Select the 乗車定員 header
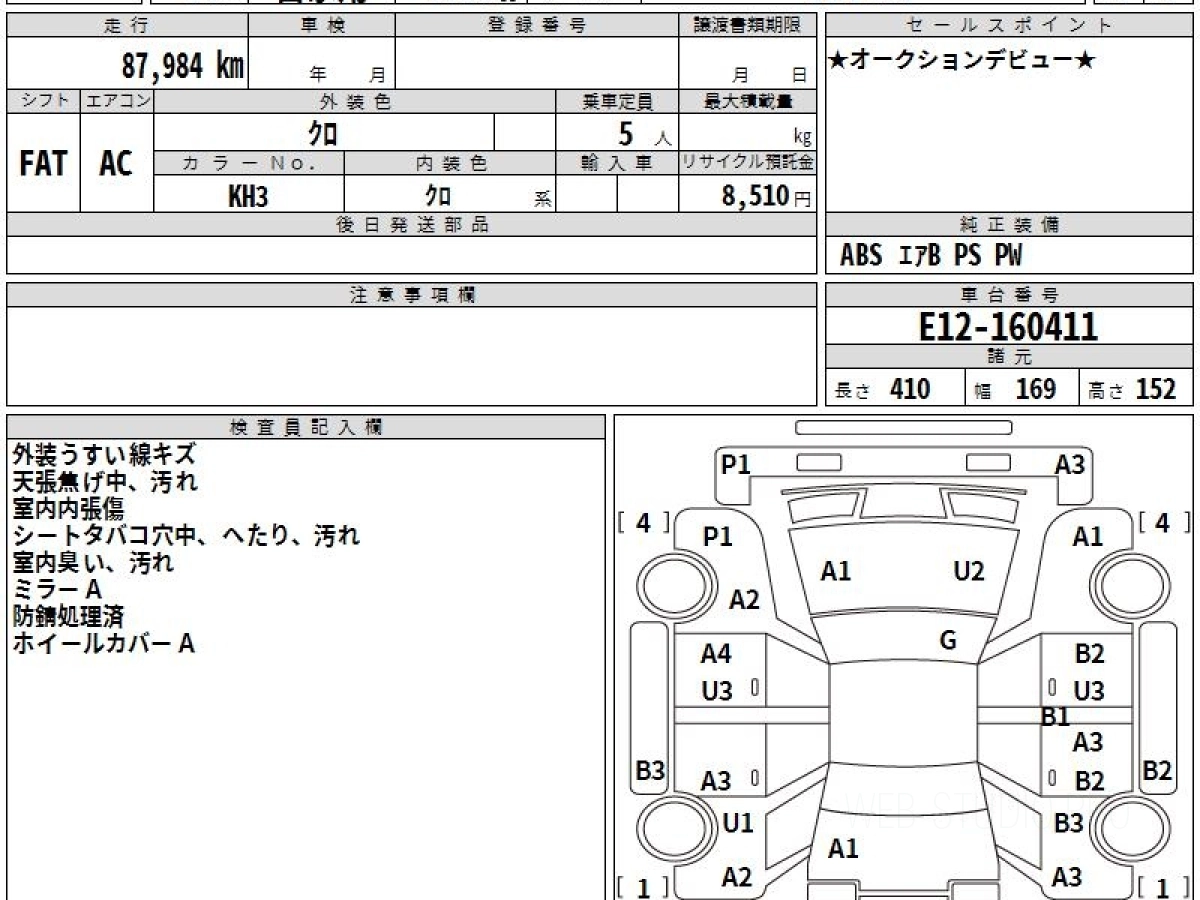Viewport: 1200px width, 900px height. [617, 101]
